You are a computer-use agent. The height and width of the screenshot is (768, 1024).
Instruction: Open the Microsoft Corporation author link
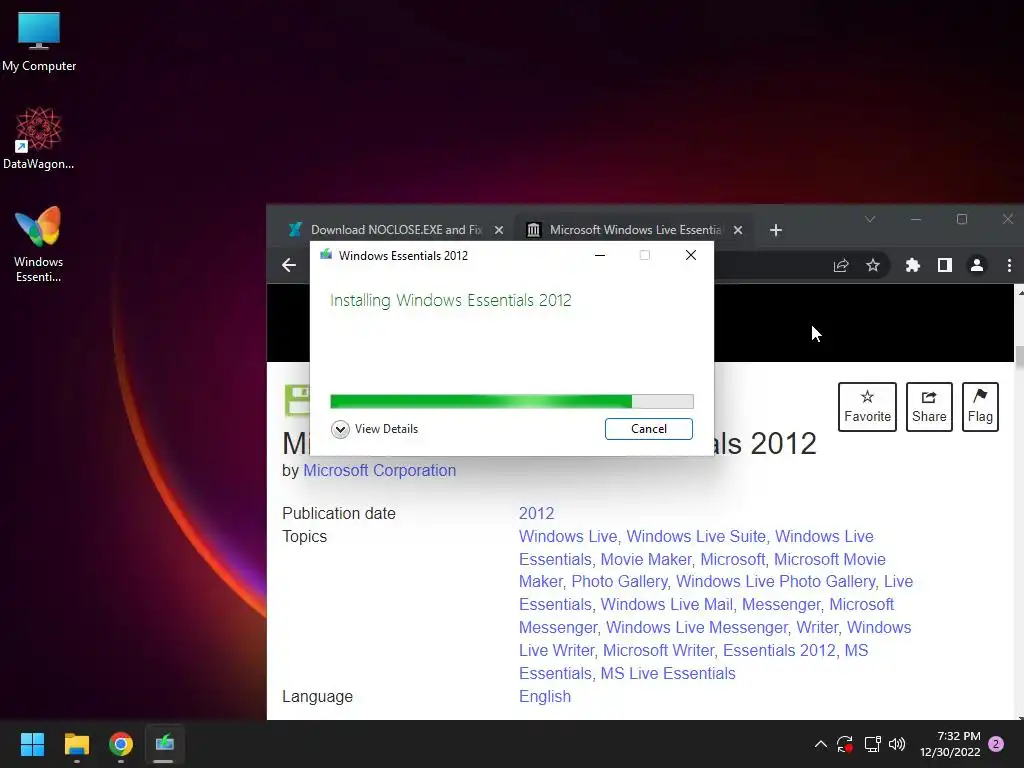tap(379, 470)
